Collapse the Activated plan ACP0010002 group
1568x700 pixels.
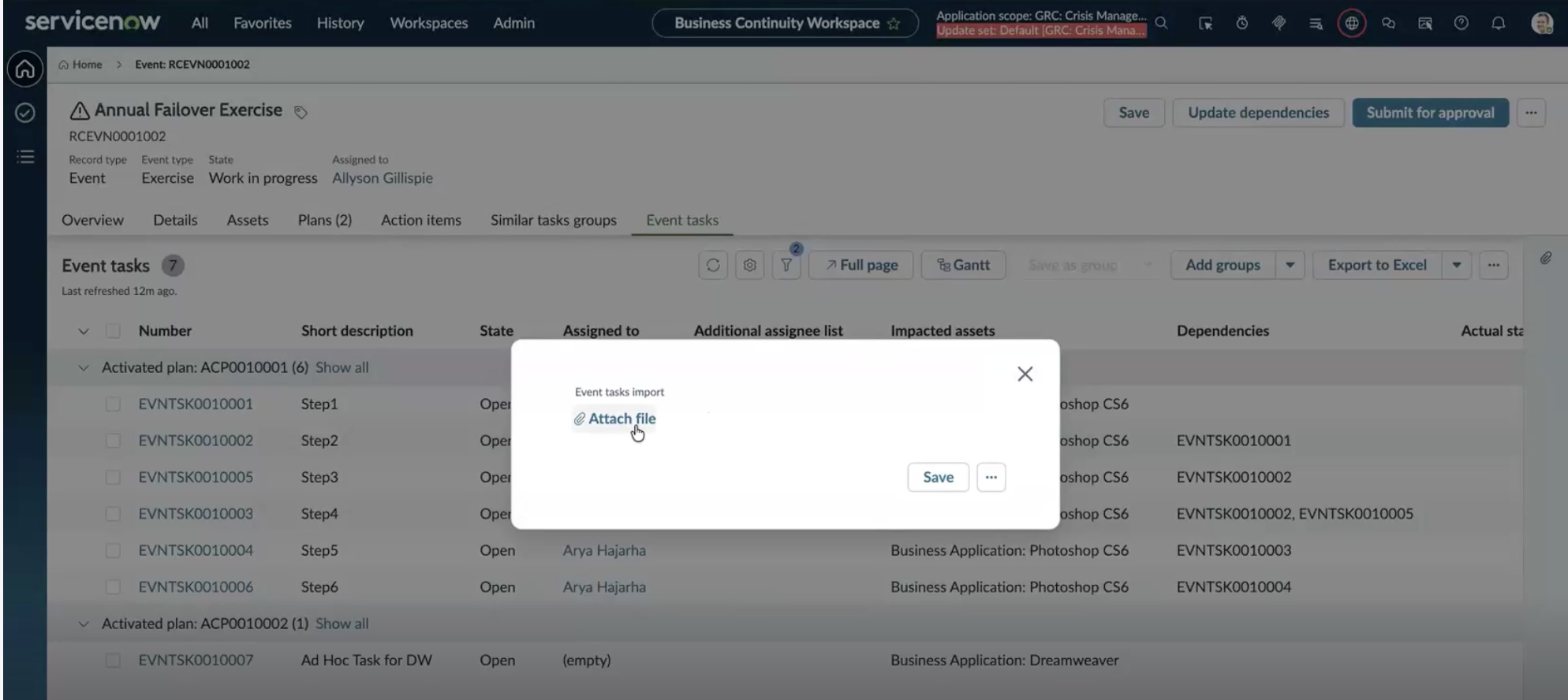click(83, 624)
